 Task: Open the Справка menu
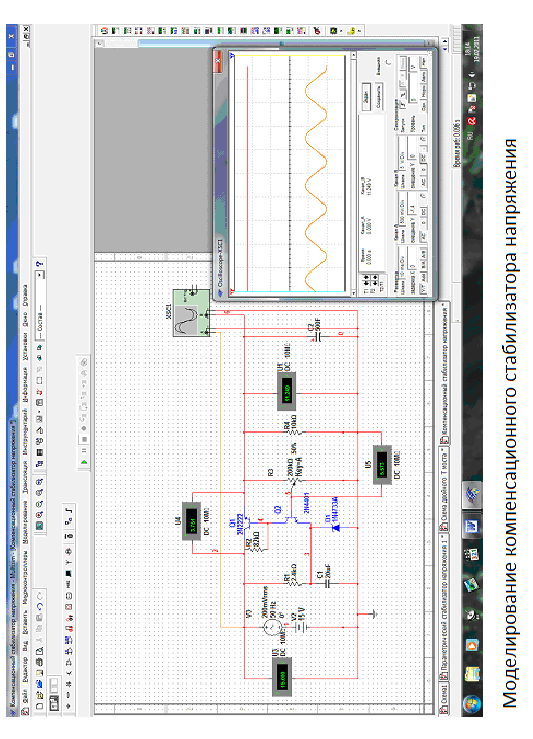(x=25, y=295)
